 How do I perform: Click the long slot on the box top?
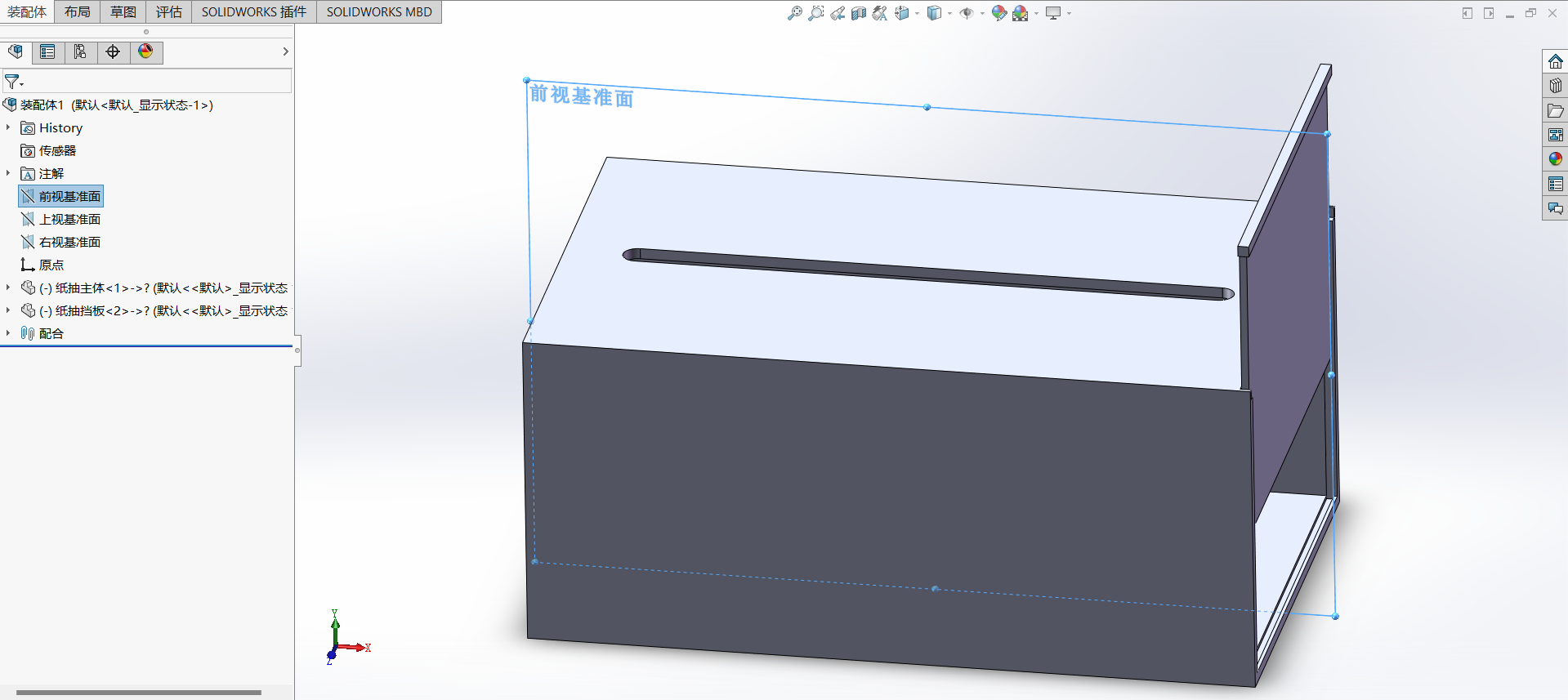tap(928, 274)
